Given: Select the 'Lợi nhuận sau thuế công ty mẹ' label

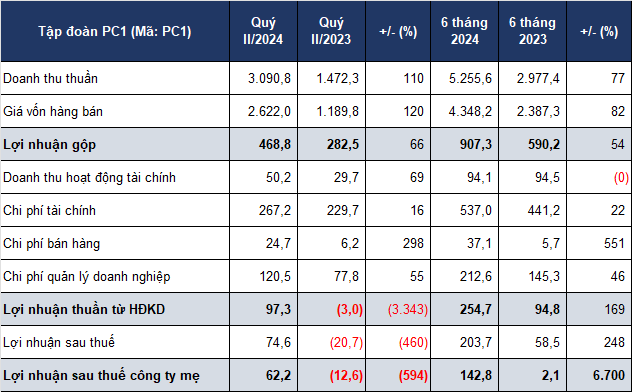Looking at the screenshot, I should [x=102, y=375].
